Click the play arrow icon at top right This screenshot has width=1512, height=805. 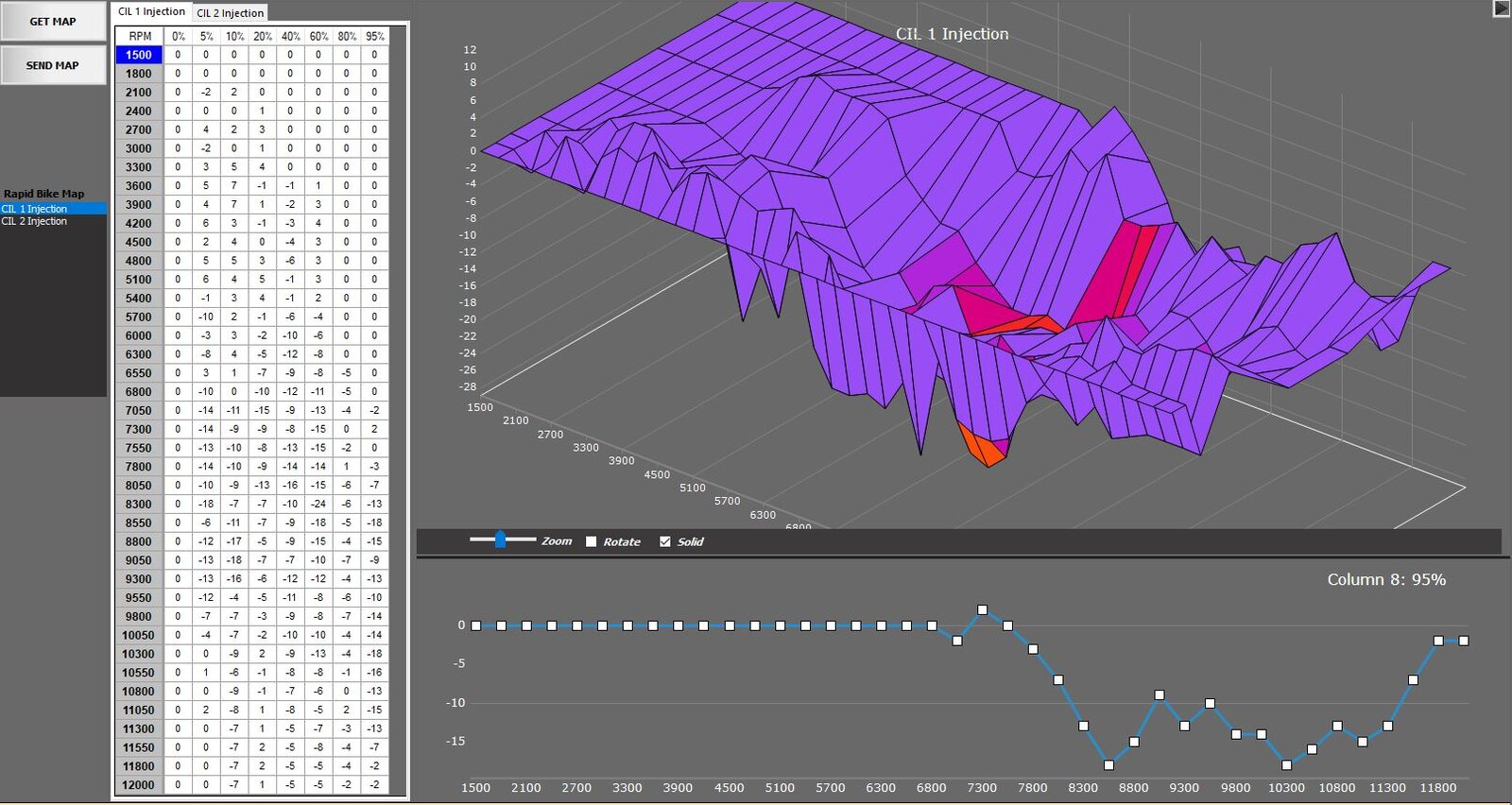click(1502, 9)
